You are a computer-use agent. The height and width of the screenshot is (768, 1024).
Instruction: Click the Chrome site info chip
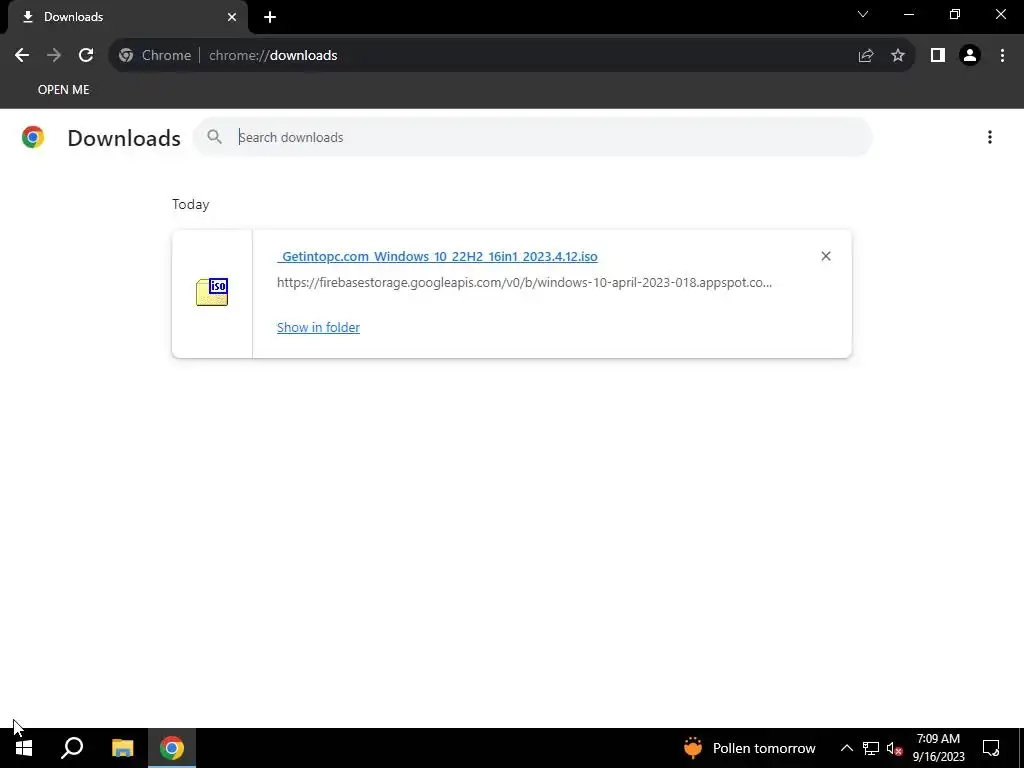[155, 56]
